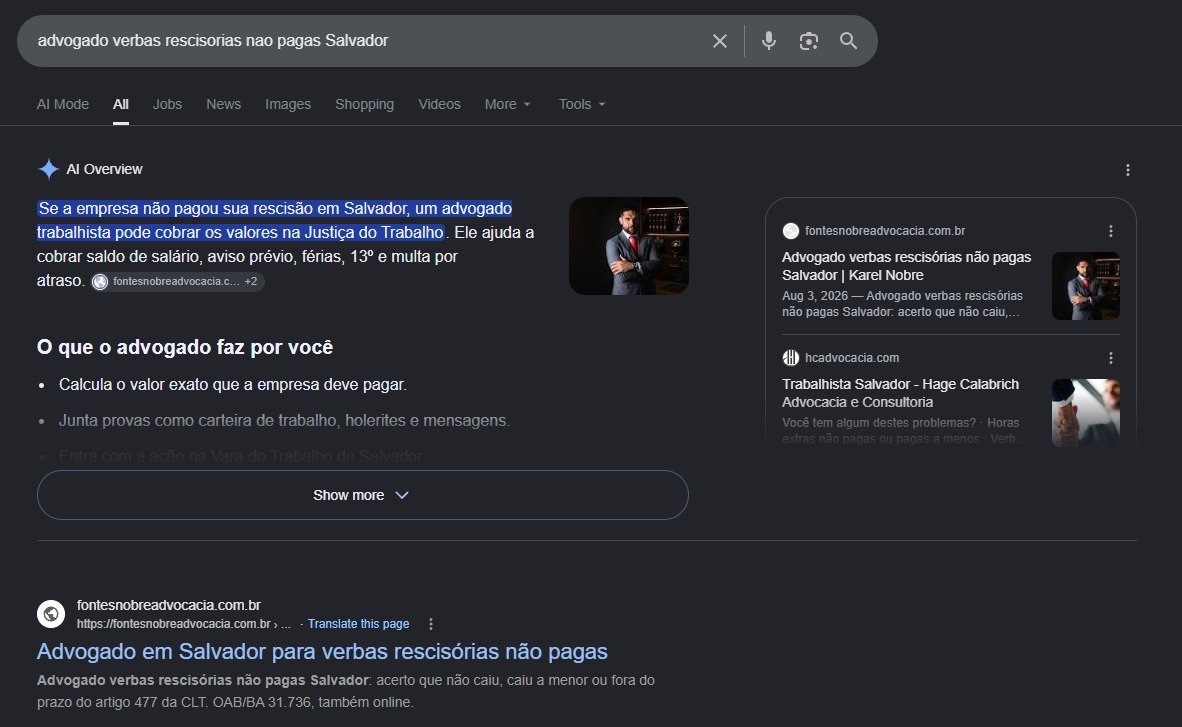Open handshake thumbnail on hcadvocacia card
1182x727 pixels.
[1086, 413]
